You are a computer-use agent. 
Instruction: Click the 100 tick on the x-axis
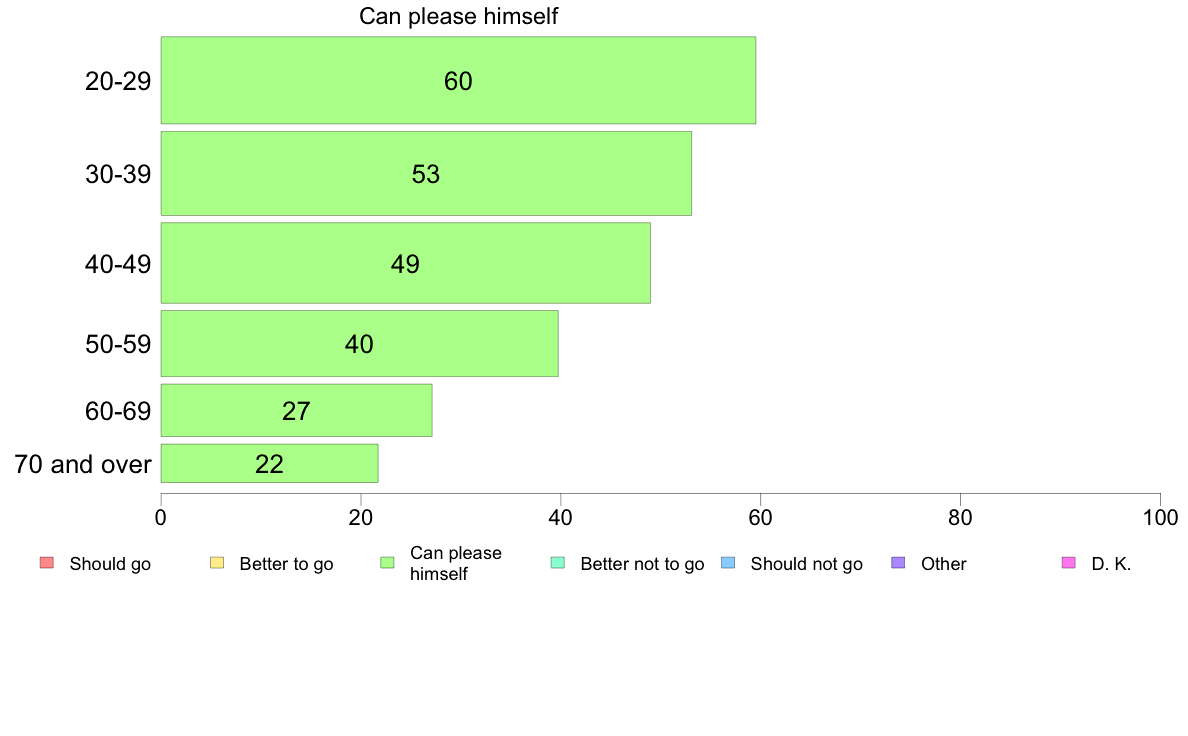(1160, 517)
